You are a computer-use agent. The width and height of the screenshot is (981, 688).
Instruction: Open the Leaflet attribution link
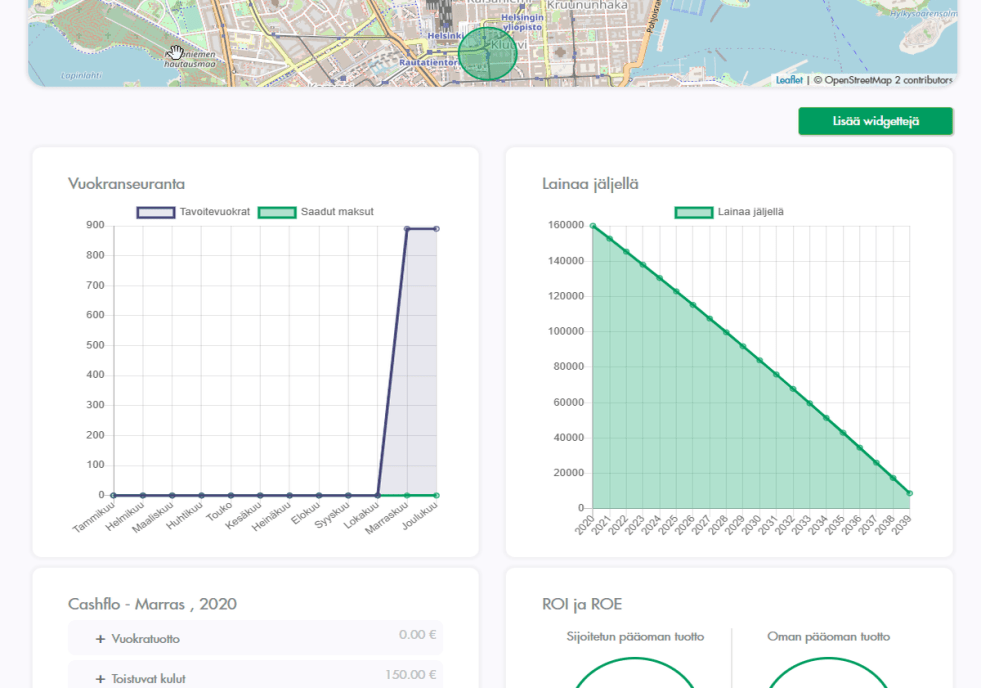(789, 80)
